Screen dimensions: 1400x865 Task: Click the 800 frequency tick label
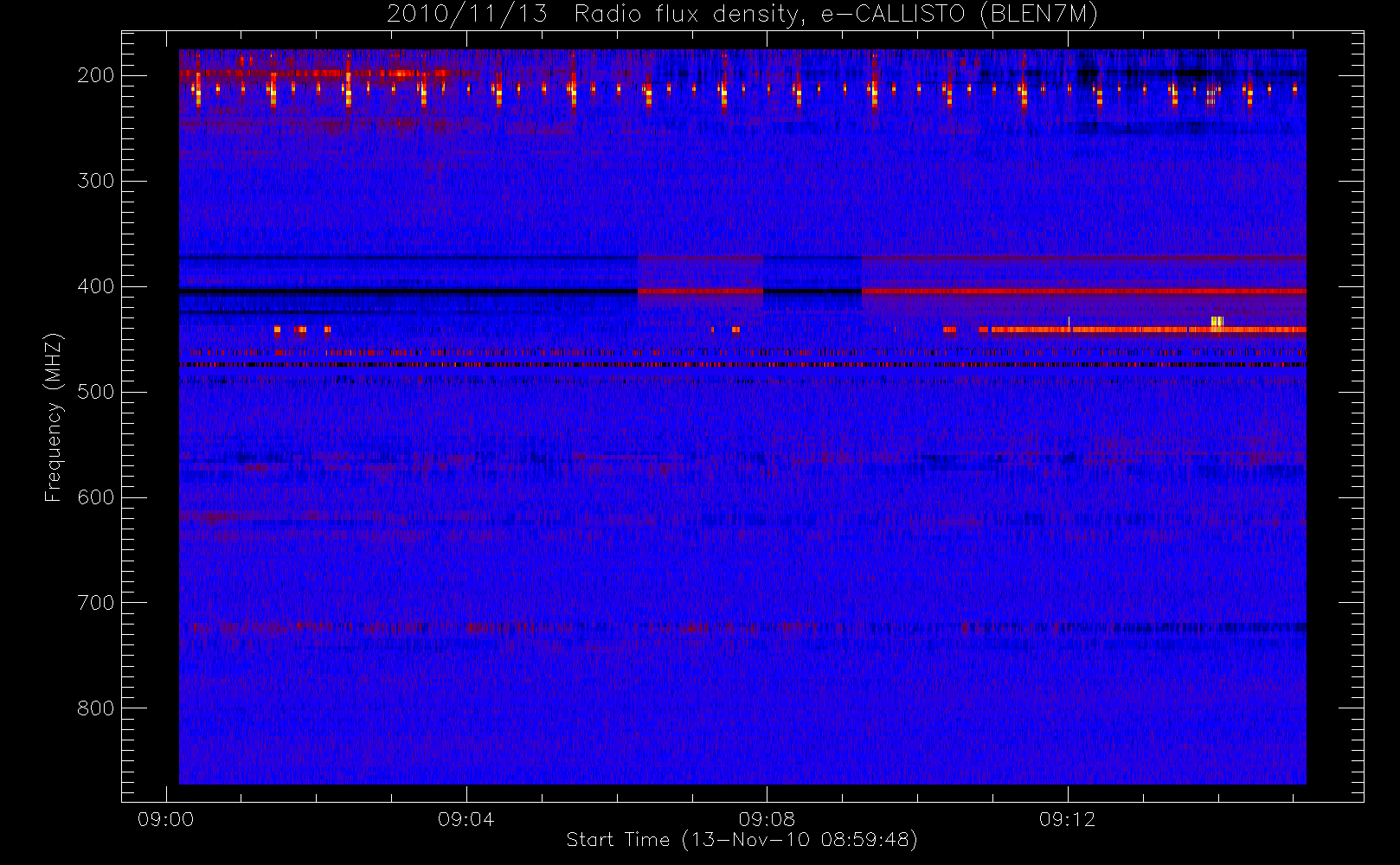click(96, 708)
